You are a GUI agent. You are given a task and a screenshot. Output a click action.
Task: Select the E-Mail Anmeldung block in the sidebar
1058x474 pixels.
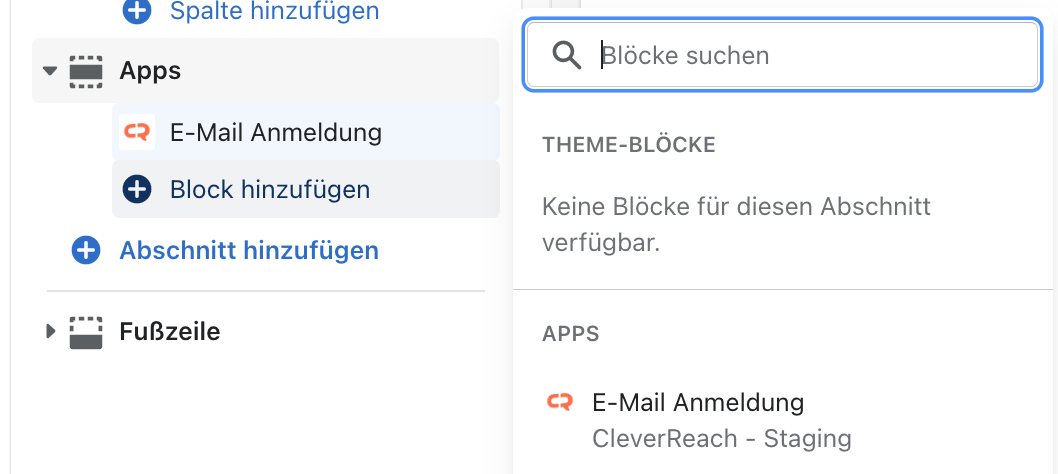tap(306, 132)
